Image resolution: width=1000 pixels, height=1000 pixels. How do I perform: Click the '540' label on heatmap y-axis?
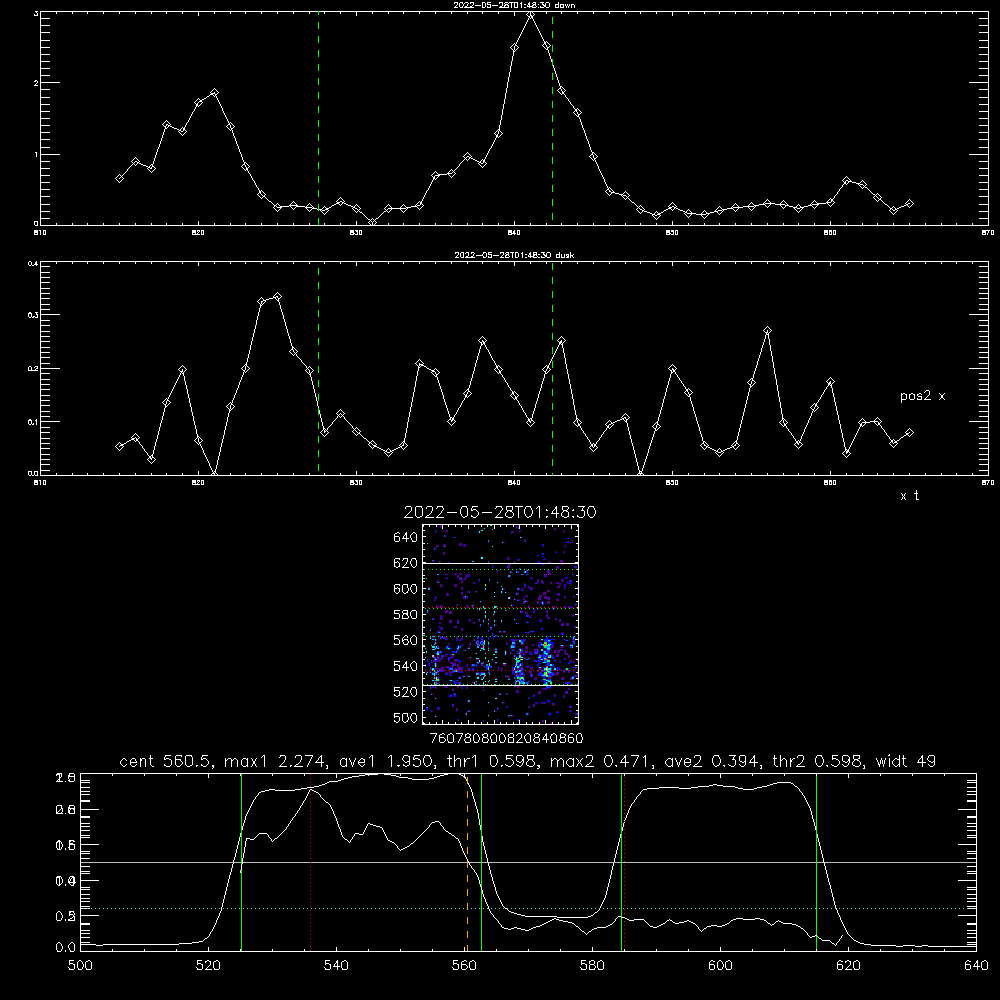pyautogui.click(x=406, y=666)
